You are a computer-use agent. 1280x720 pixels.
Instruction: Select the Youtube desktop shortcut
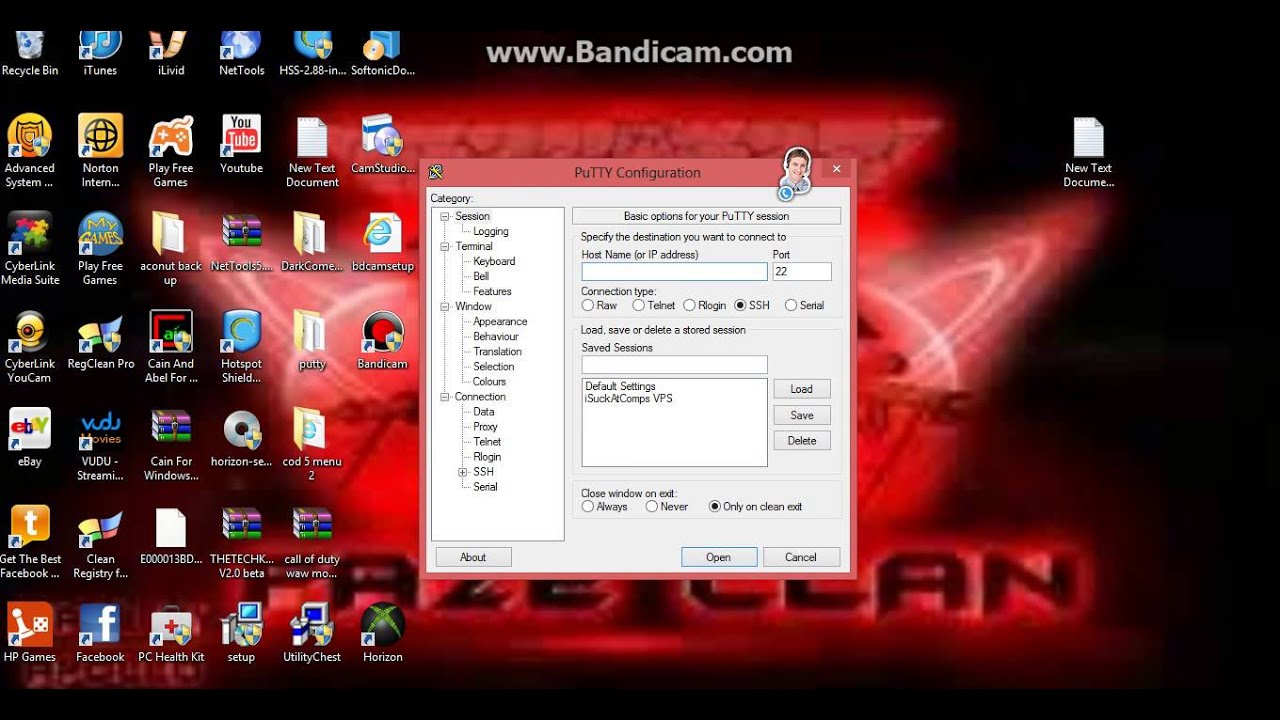click(x=241, y=145)
